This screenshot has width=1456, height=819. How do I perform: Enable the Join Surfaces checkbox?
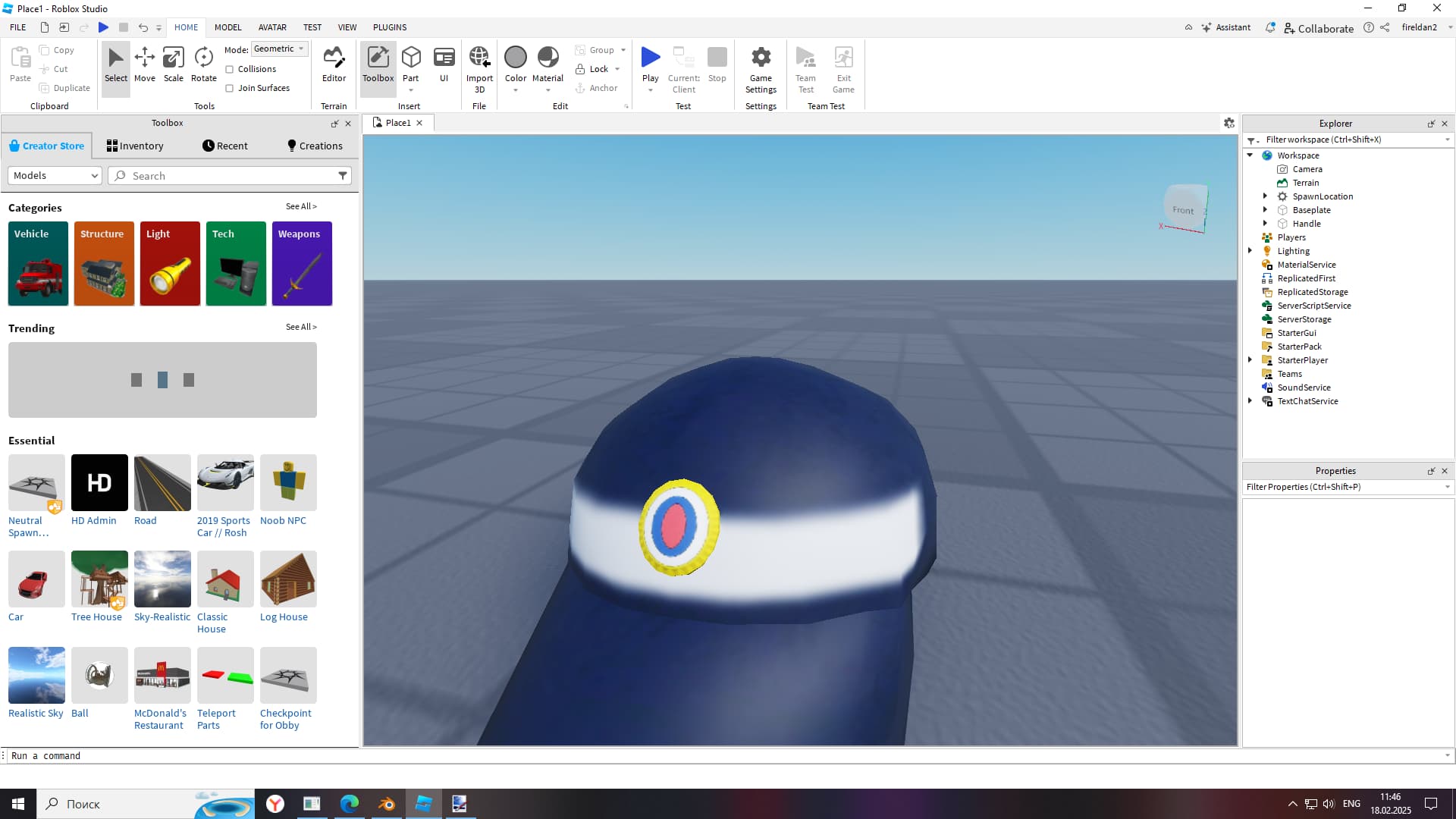coord(229,88)
